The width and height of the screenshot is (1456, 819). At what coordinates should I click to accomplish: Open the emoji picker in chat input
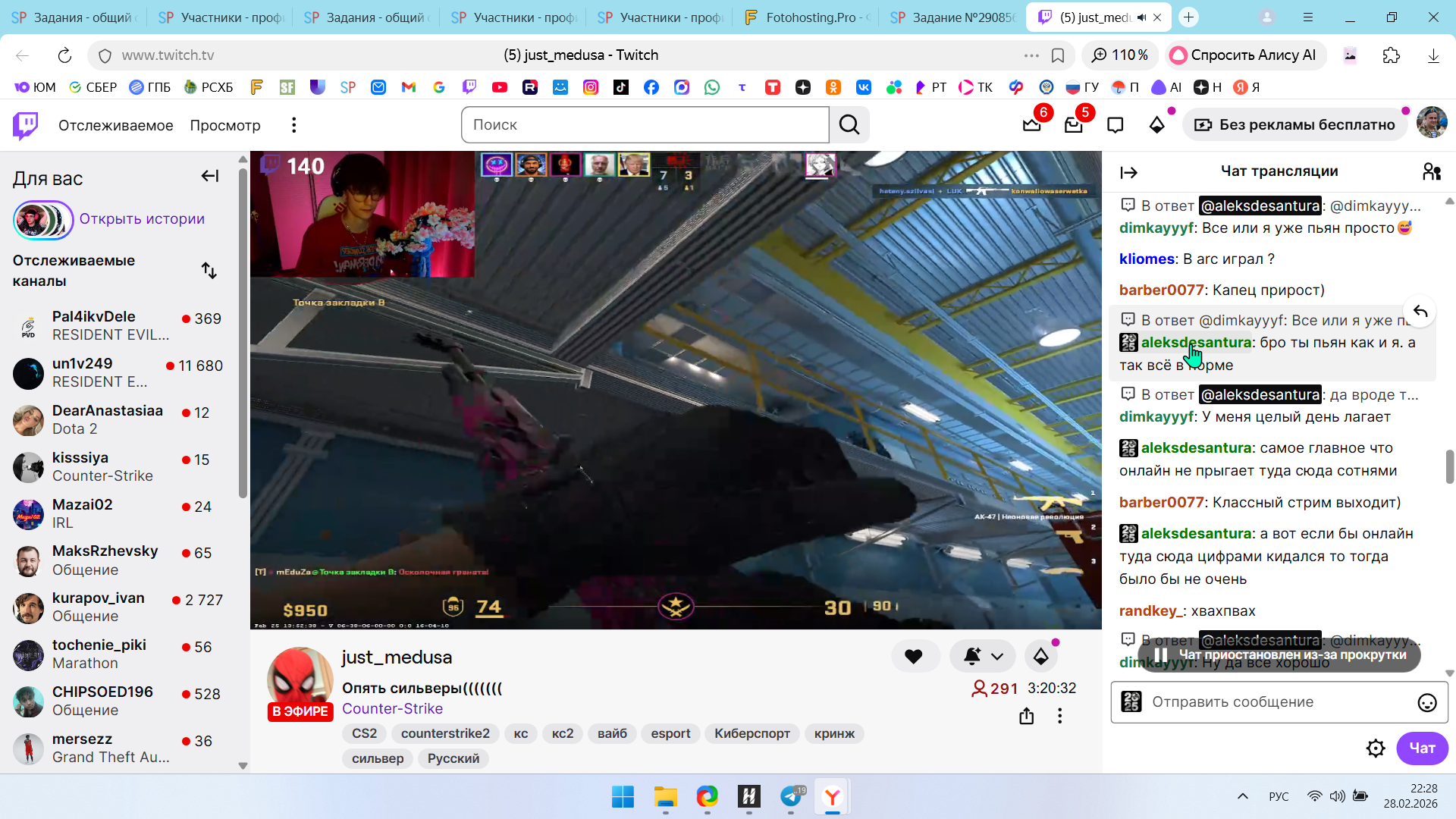[1426, 703]
